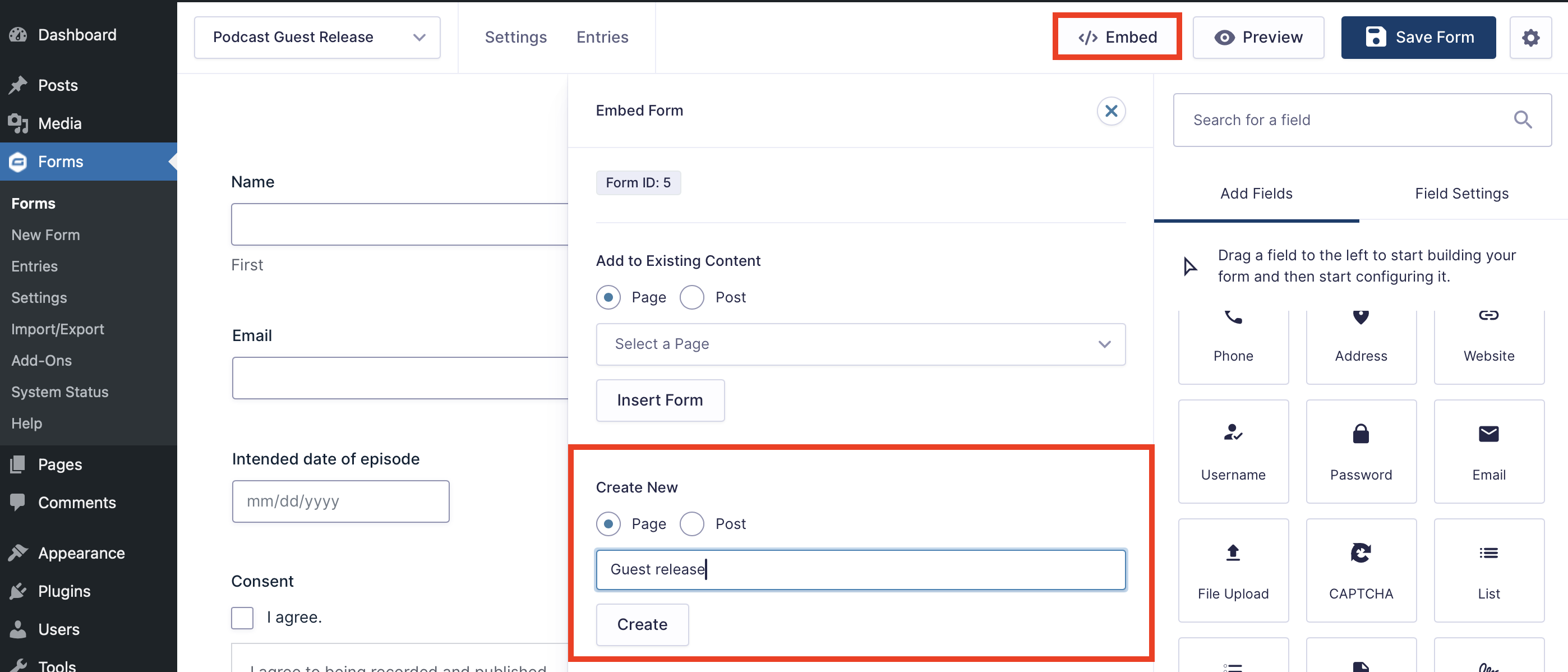Click the search magnifier icon

pos(1523,119)
